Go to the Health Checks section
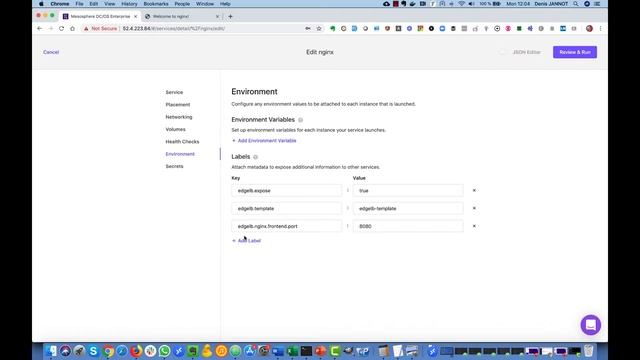 click(x=182, y=142)
